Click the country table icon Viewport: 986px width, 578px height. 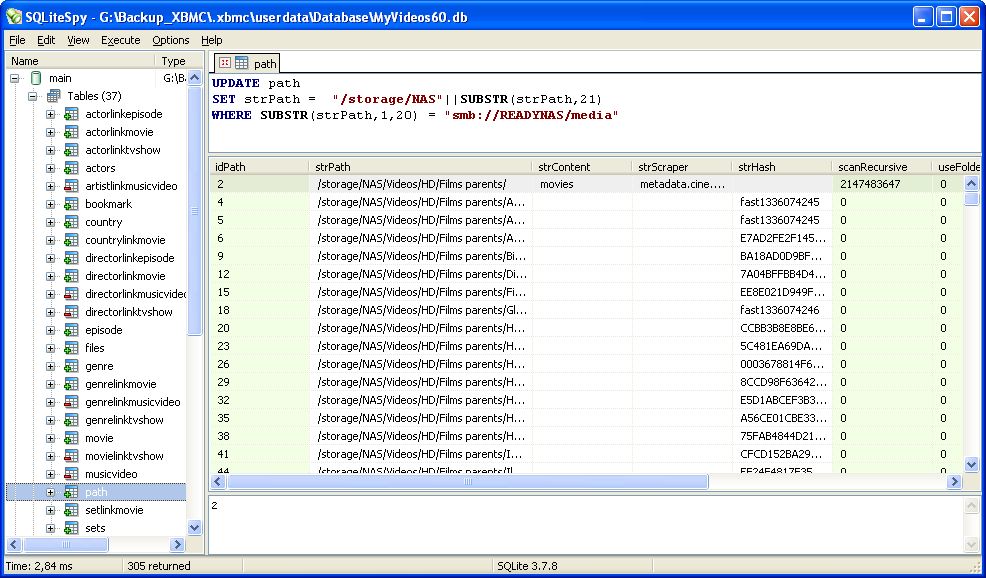[x=71, y=222]
